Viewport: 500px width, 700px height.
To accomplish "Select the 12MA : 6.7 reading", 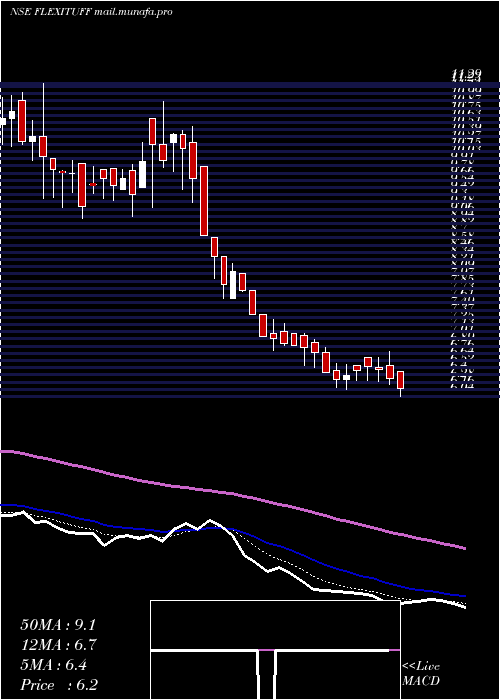I will pos(58,645).
